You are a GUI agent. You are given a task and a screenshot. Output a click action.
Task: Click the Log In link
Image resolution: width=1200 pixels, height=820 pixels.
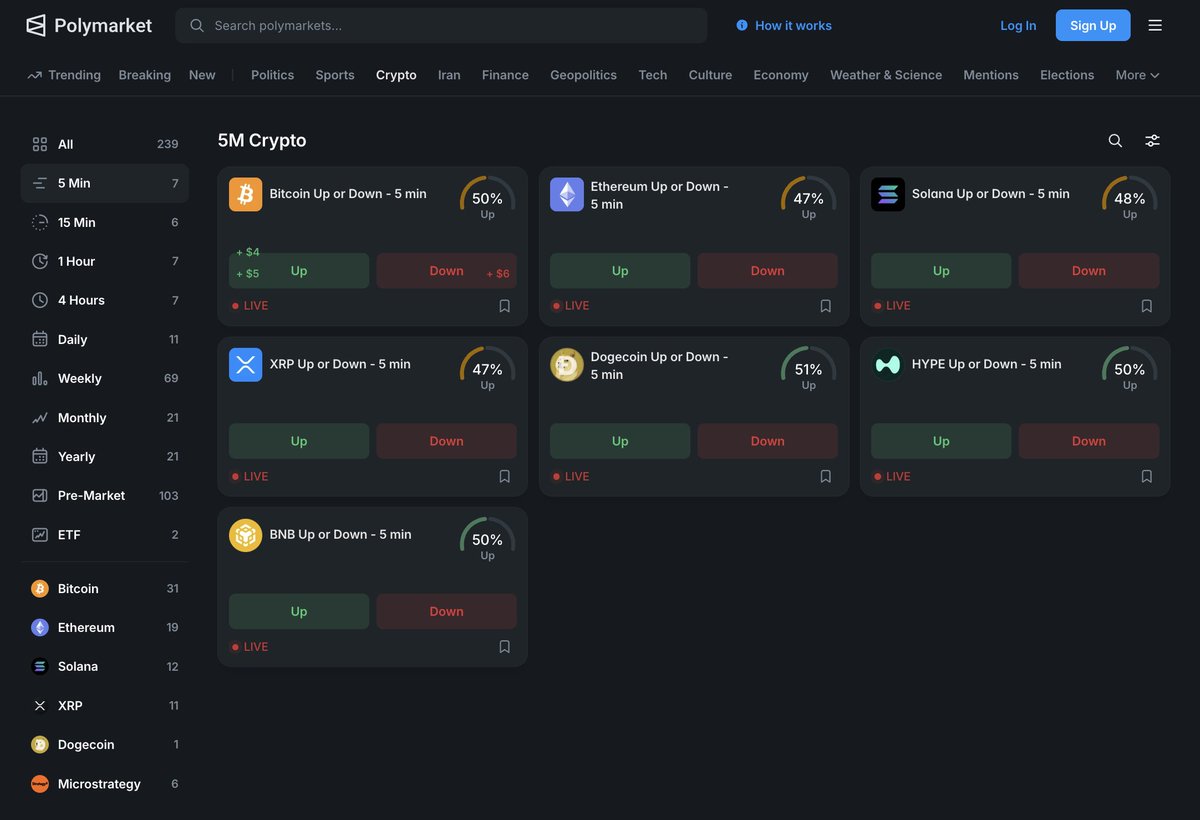[1018, 25]
